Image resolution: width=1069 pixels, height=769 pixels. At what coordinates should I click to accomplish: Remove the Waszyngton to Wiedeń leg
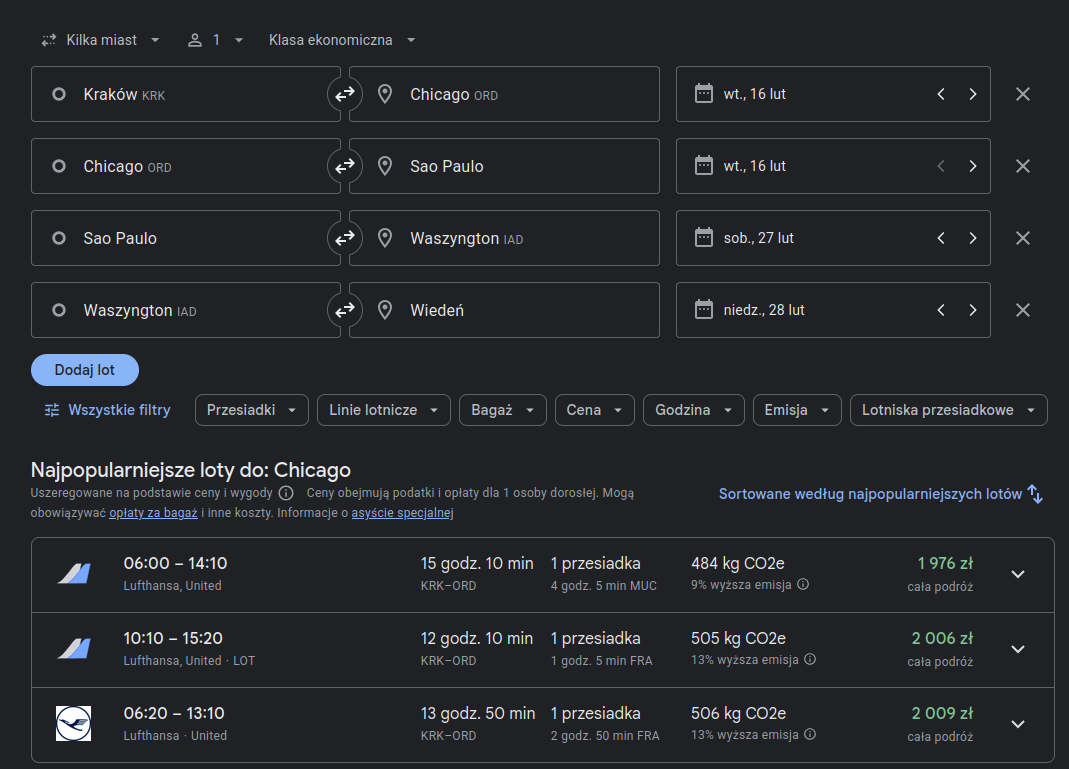[x=1023, y=310]
